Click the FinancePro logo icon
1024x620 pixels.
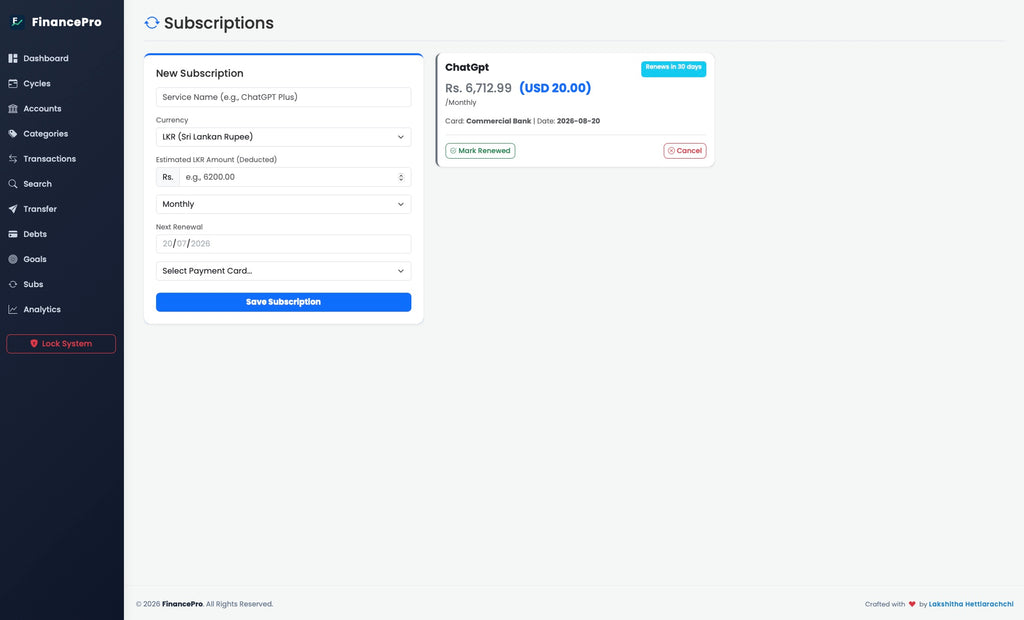(17, 22)
